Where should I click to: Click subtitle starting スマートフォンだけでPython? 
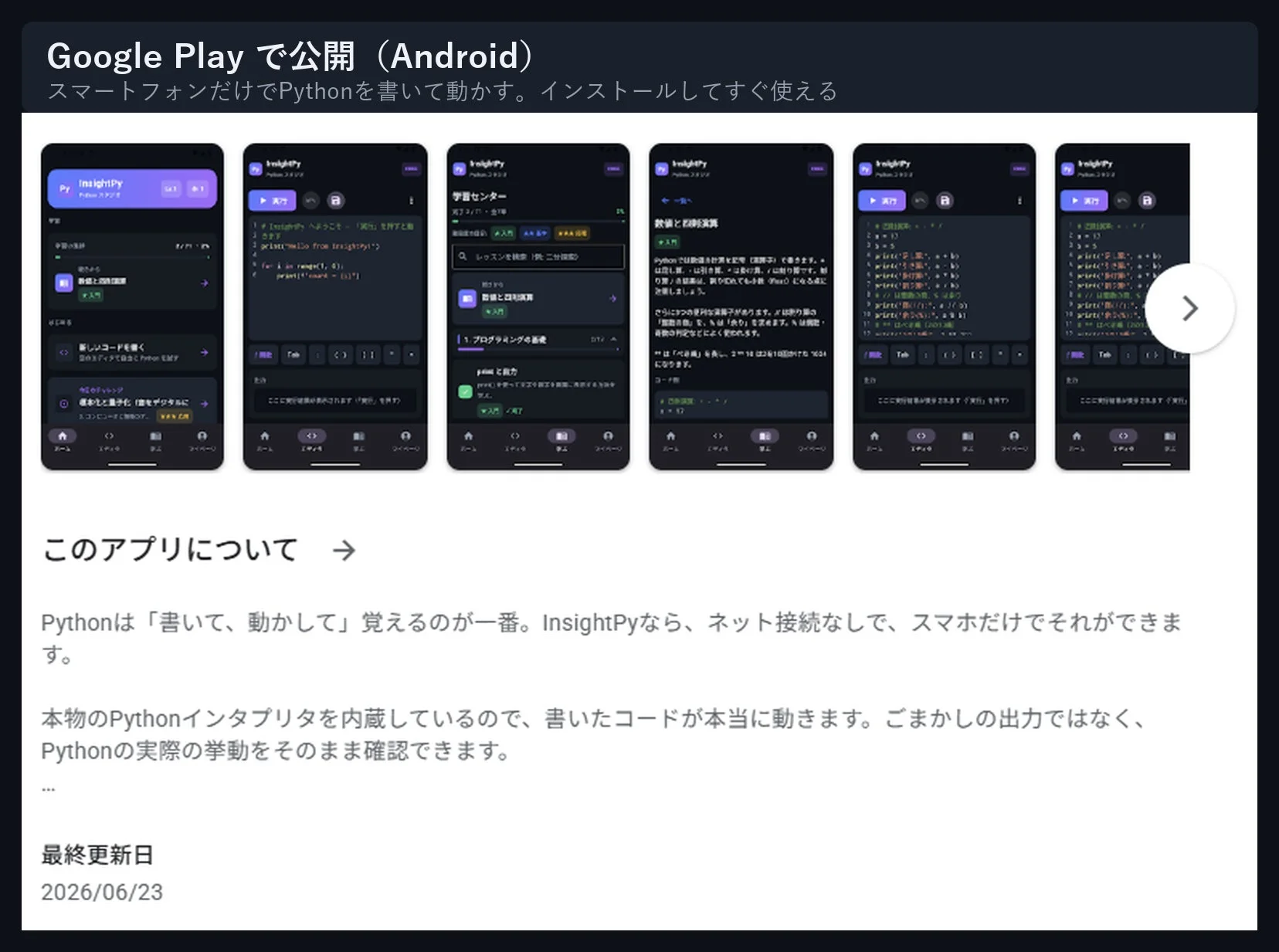point(443,91)
